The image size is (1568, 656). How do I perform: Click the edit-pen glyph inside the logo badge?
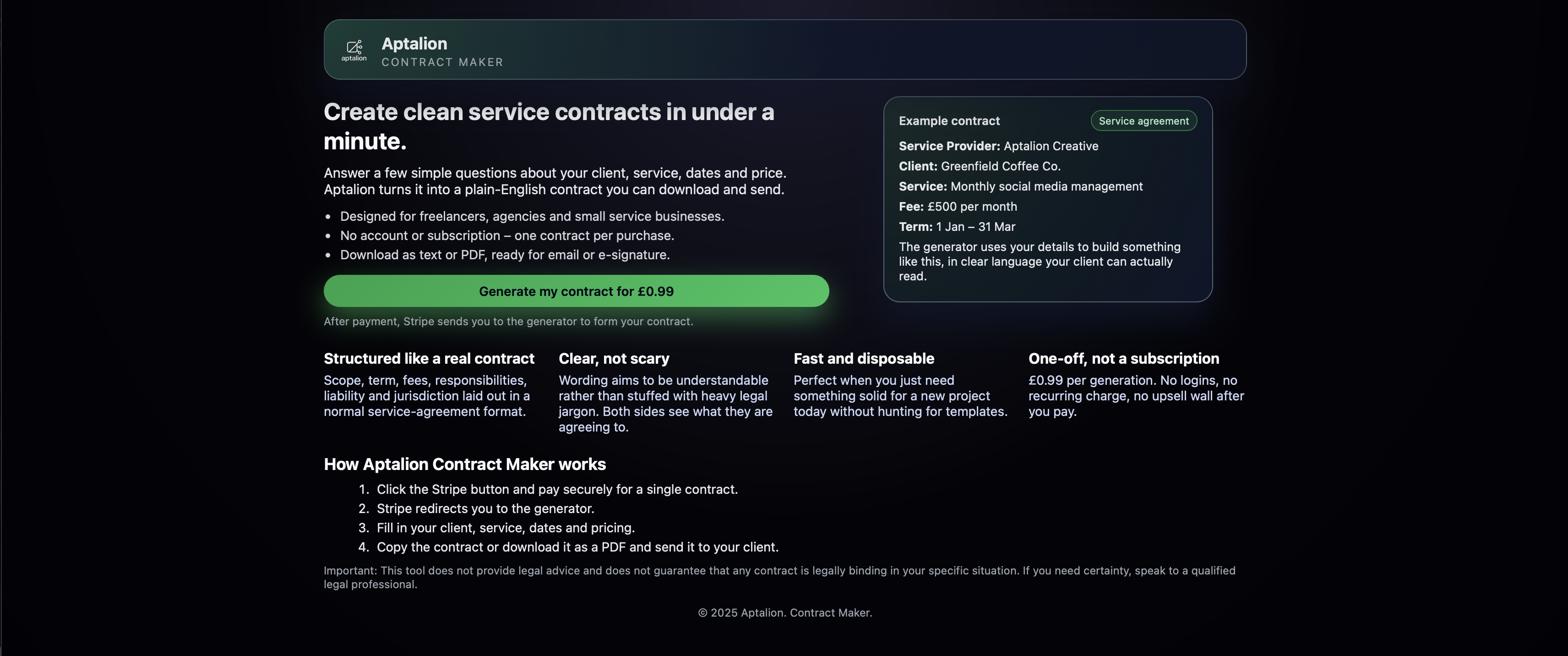coord(354,46)
